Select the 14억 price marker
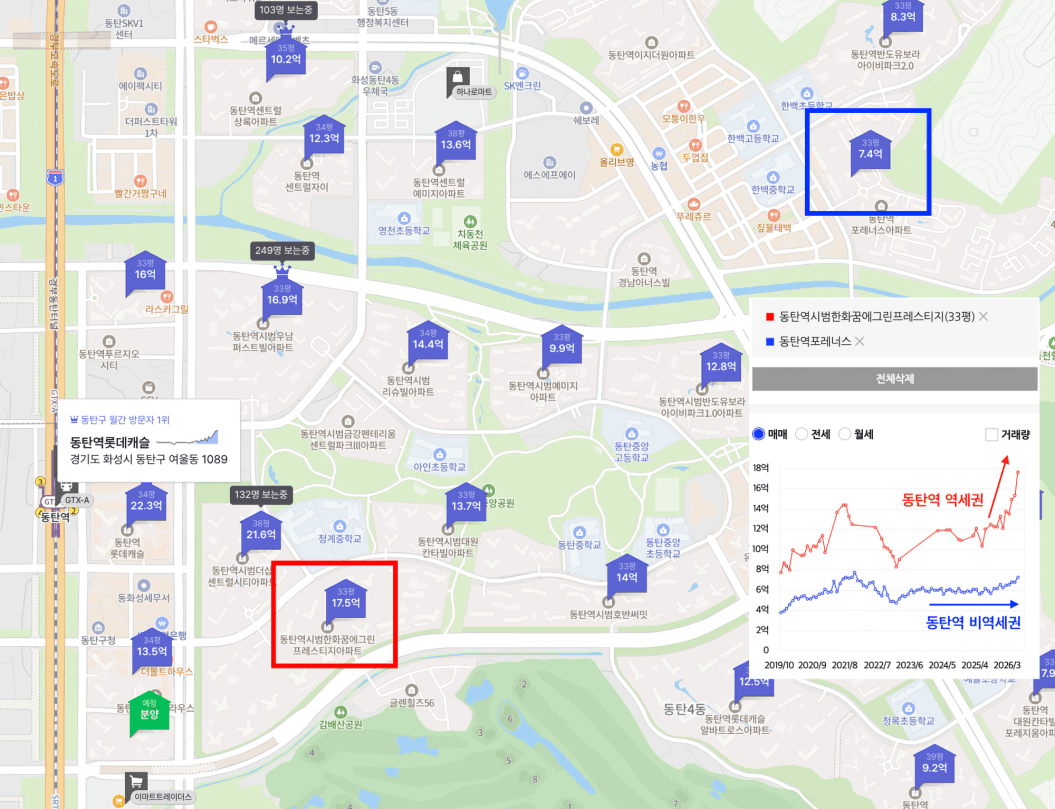Screen dimensions: 1055x809 pos(627,575)
